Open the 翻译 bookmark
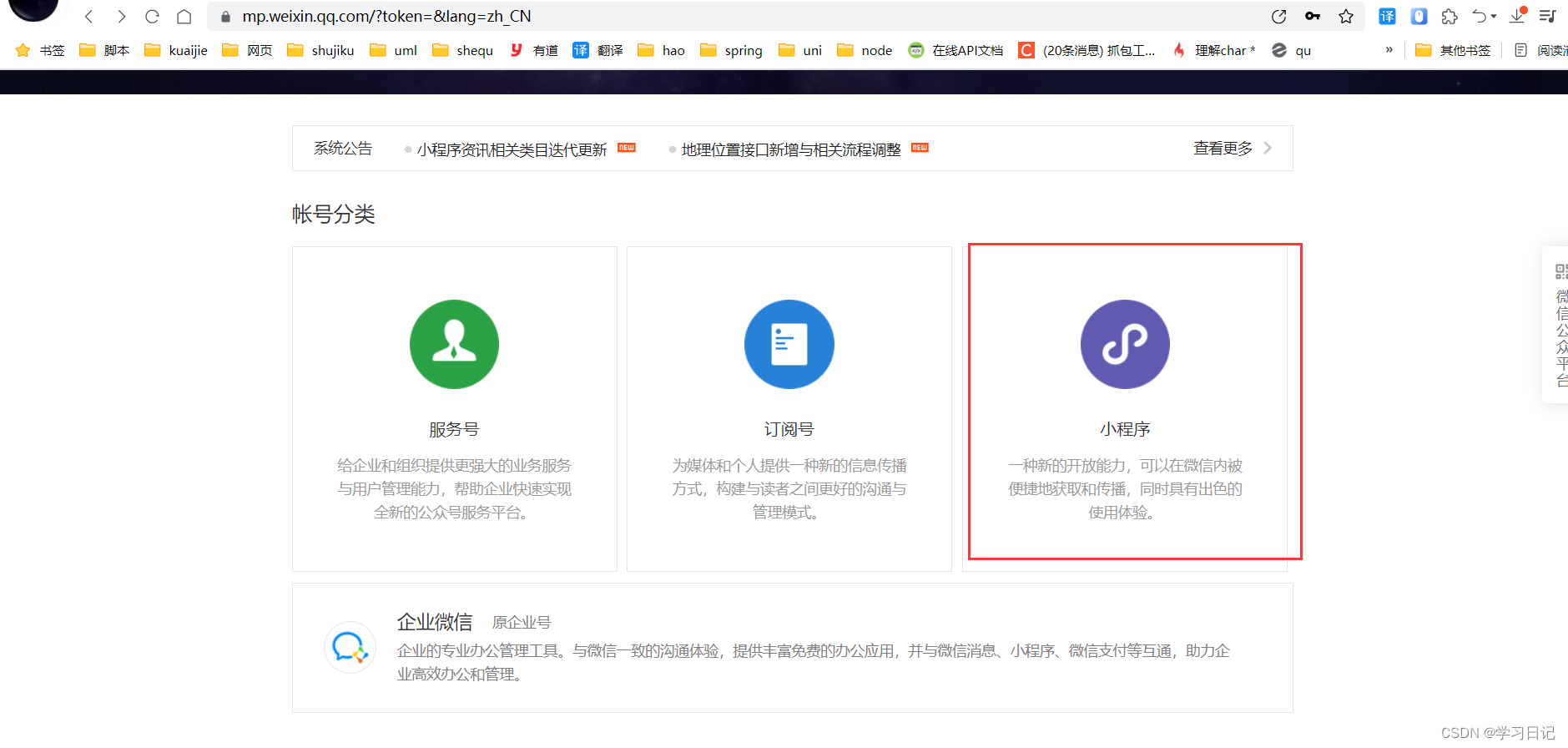Viewport: 1568px width, 748px height. (x=597, y=50)
